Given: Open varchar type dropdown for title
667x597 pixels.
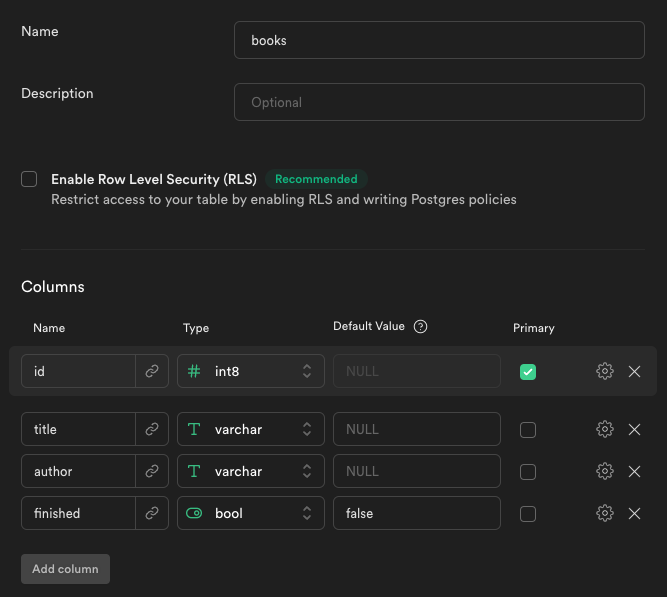Looking at the screenshot, I should [x=251, y=429].
